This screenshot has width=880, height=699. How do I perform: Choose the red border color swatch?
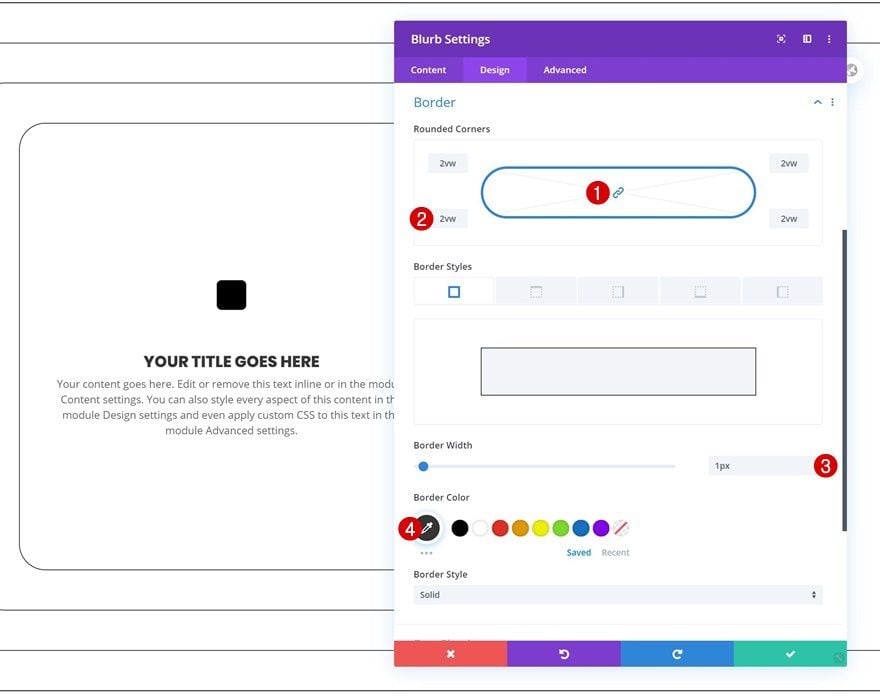[500, 528]
